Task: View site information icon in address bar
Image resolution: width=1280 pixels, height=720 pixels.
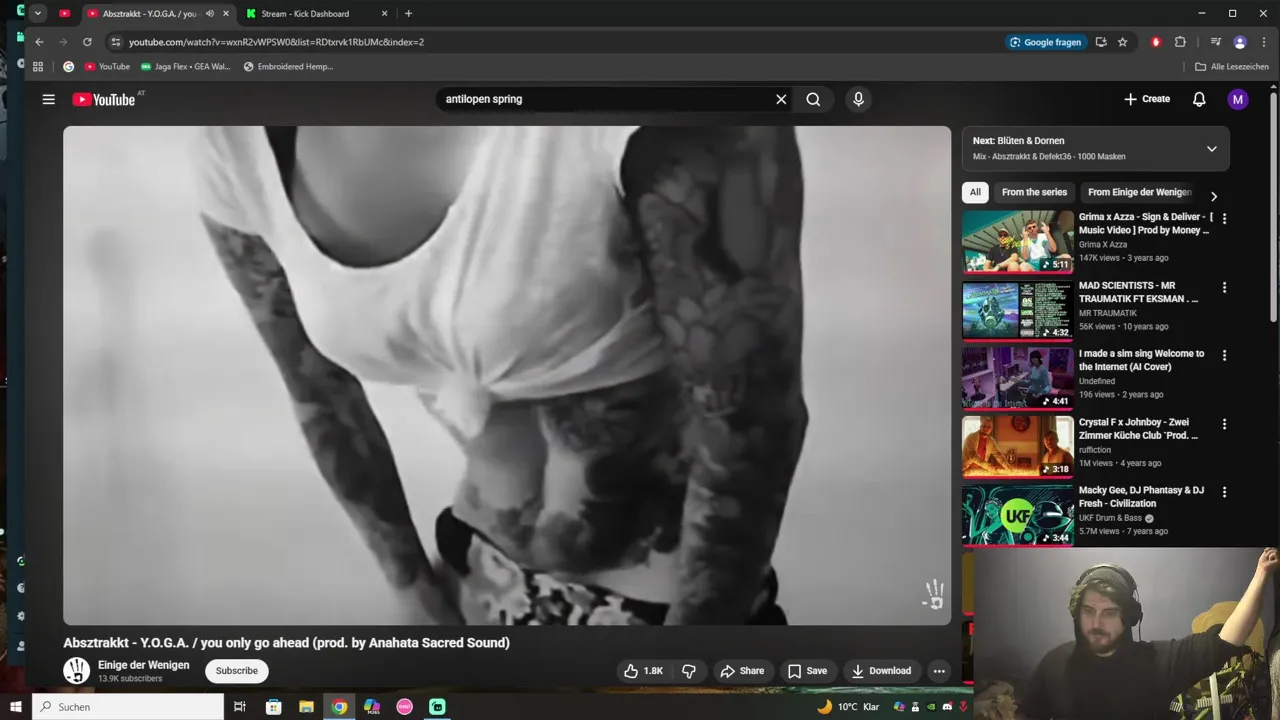Action: click(116, 42)
